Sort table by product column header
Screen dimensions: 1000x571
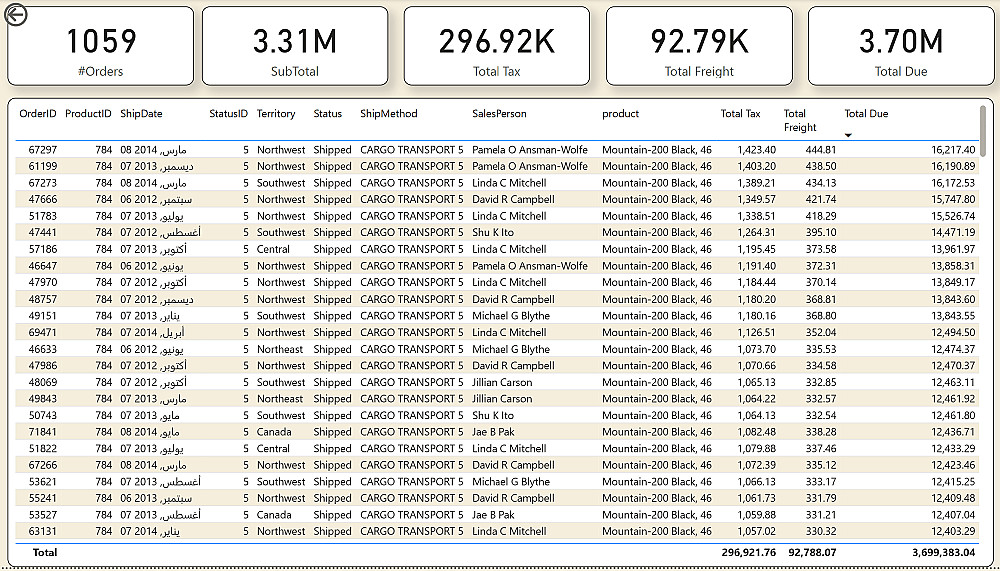621,114
